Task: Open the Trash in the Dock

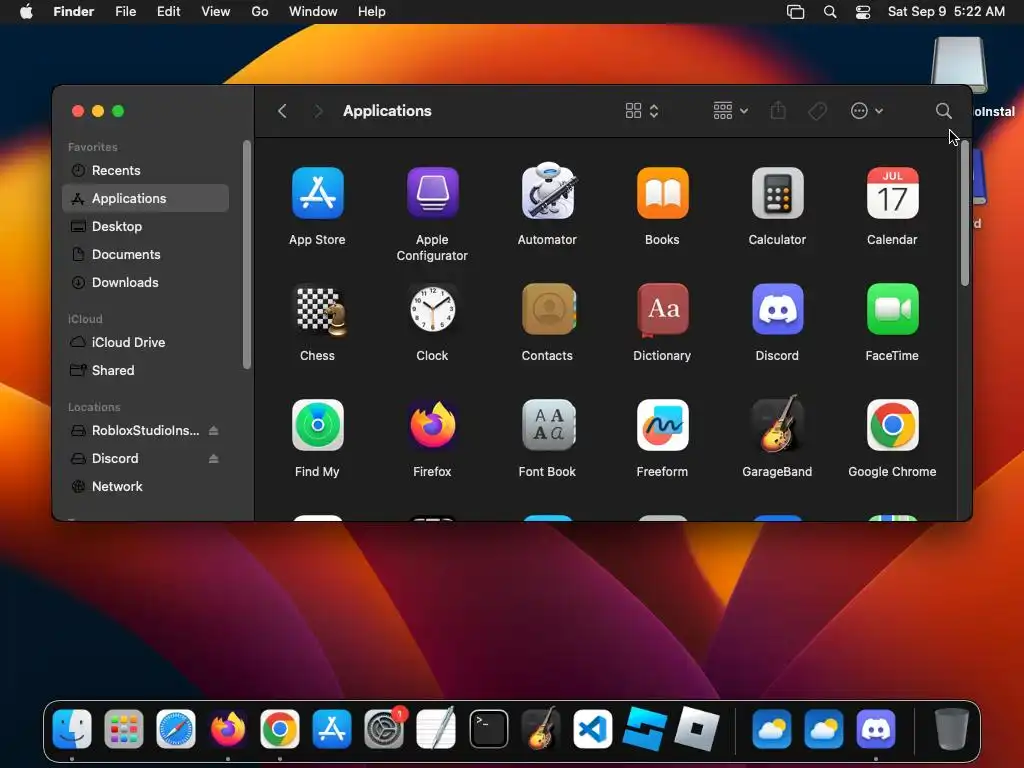Action: tap(952, 728)
